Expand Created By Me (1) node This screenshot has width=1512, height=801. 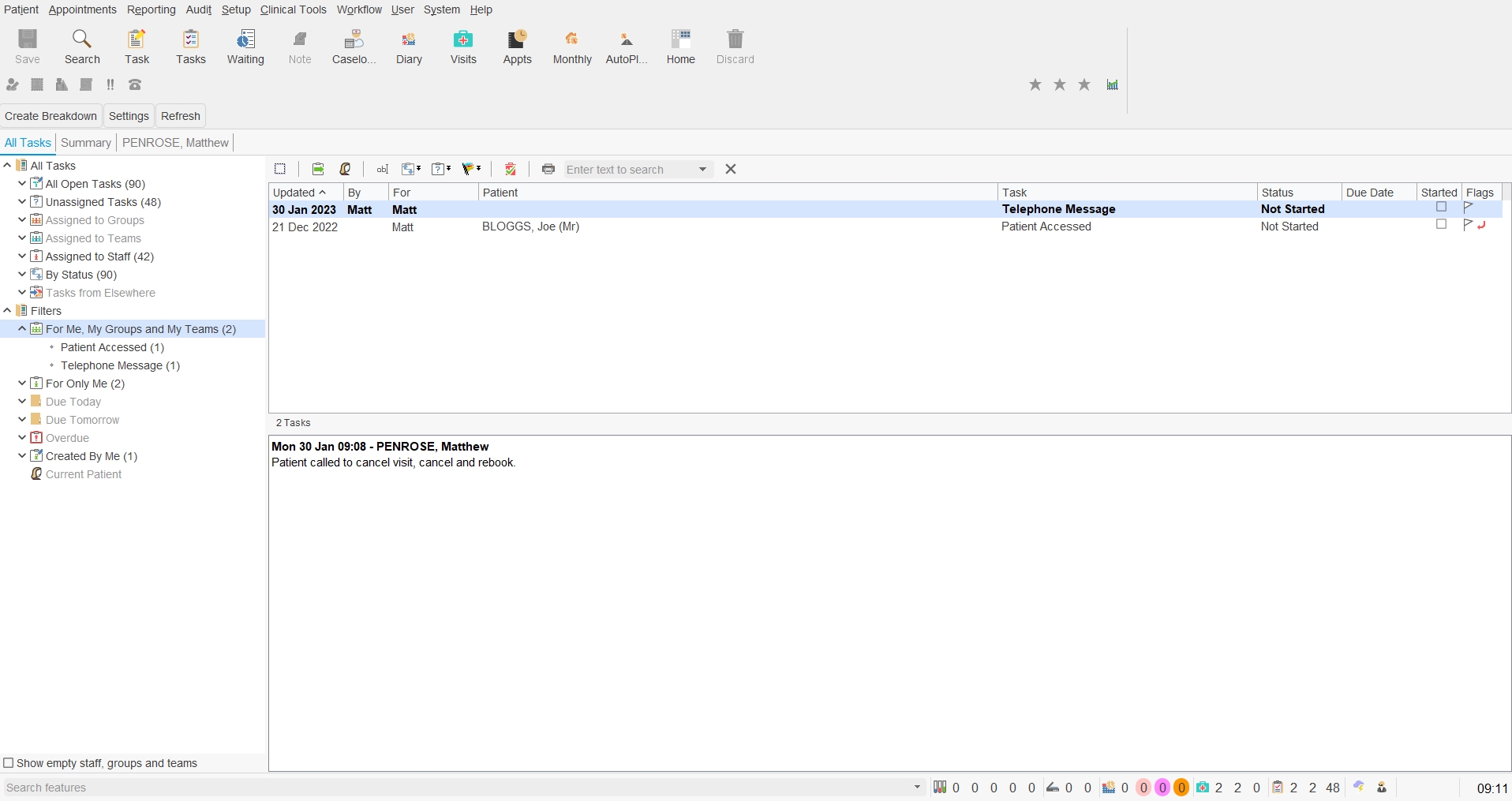(x=22, y=455)
